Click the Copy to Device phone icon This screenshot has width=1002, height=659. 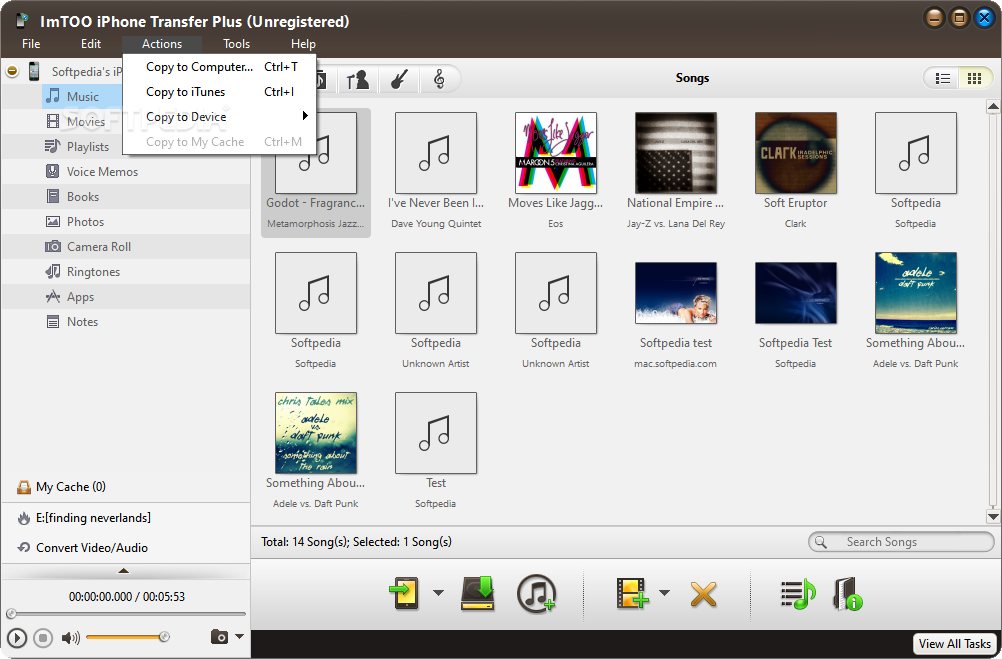coord(404,594)
